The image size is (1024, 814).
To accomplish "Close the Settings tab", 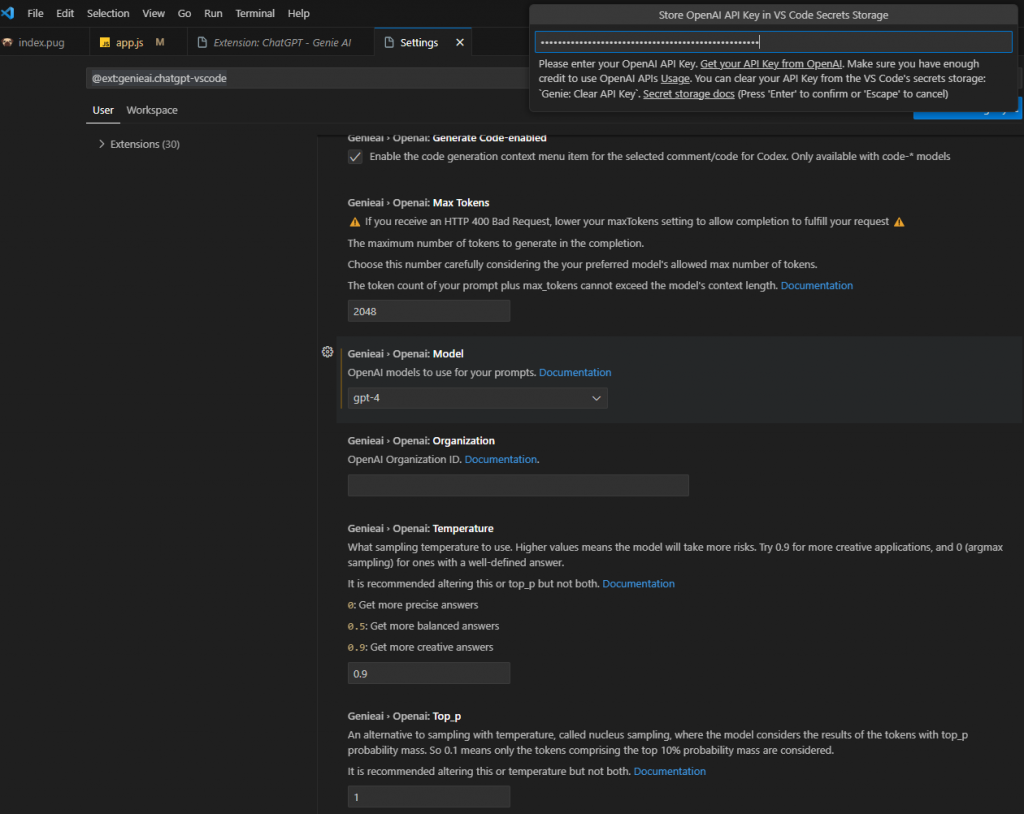I will coord(460,42).
